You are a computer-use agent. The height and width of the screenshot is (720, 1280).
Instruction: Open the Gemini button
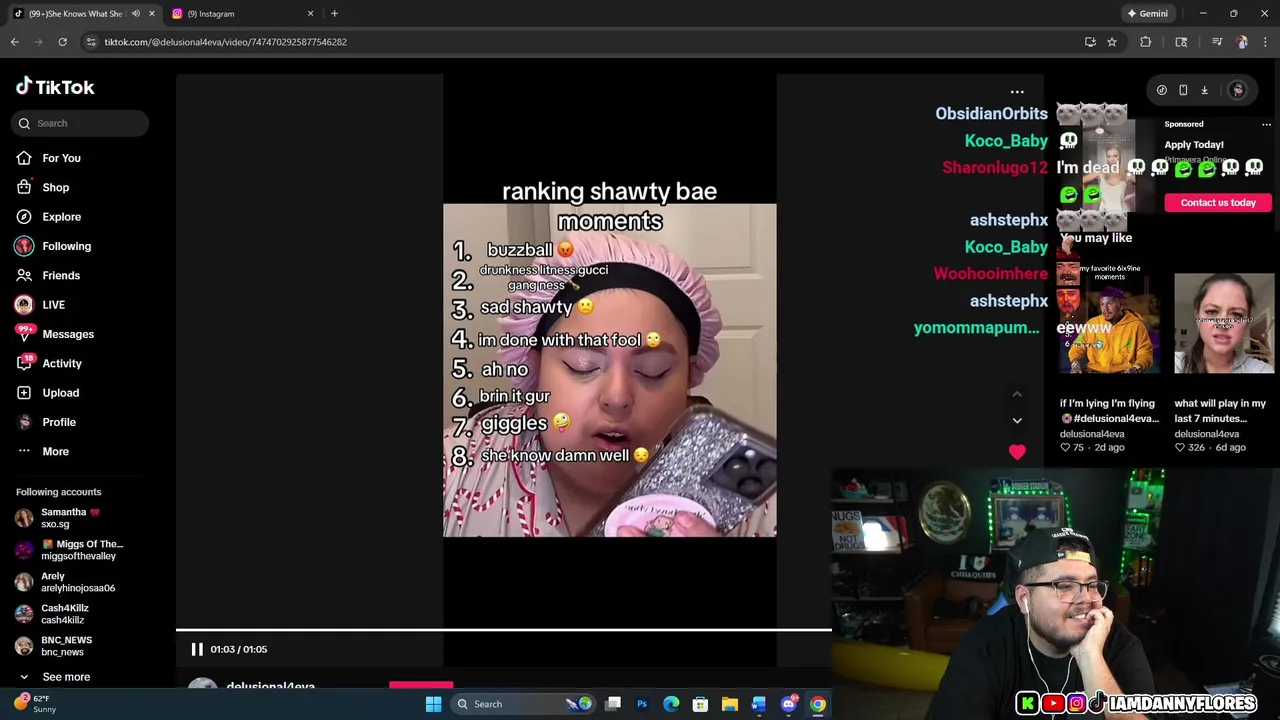point(1148,14)
